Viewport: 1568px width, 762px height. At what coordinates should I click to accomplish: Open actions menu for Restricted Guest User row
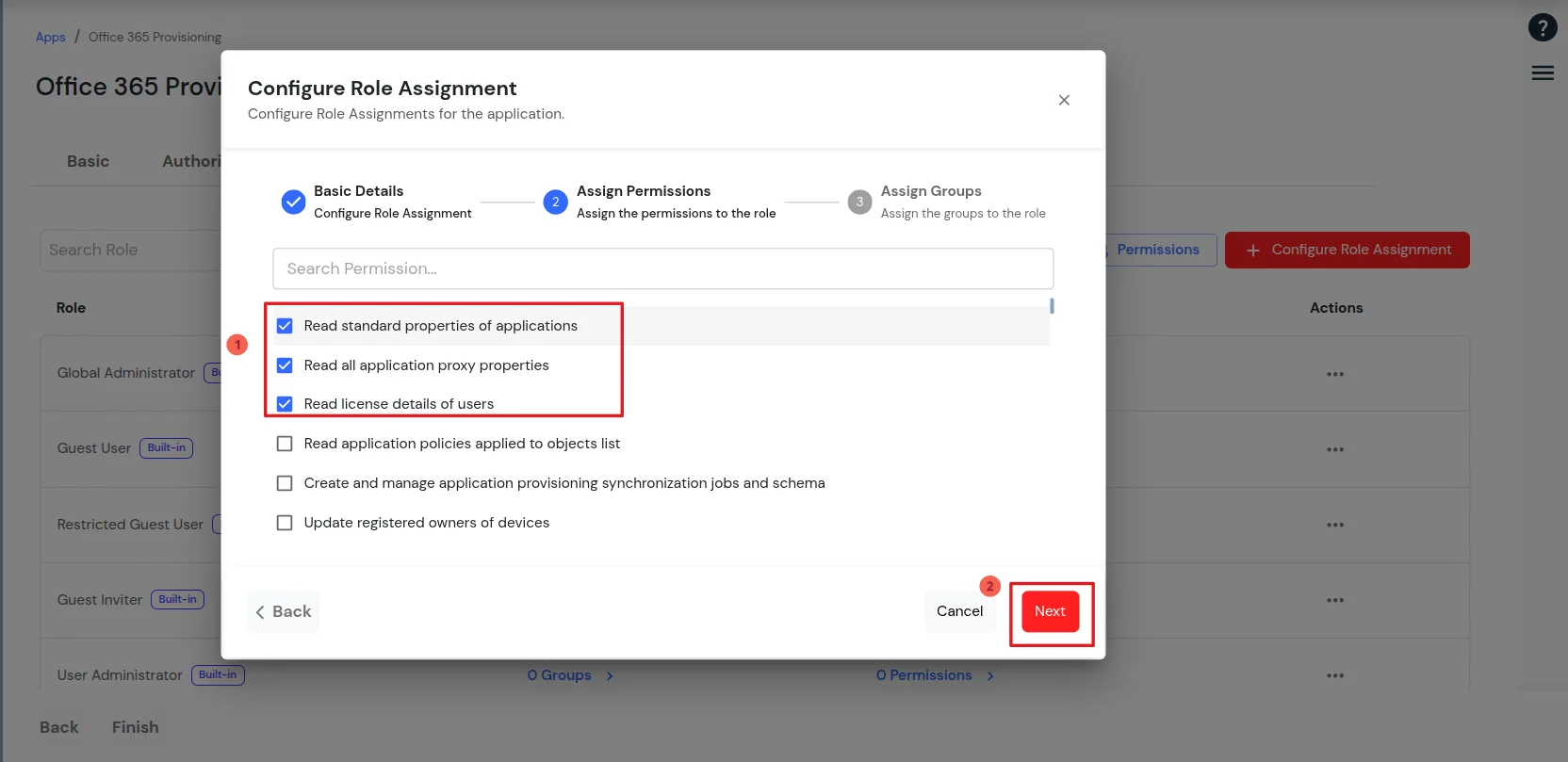coord(1335,525)
